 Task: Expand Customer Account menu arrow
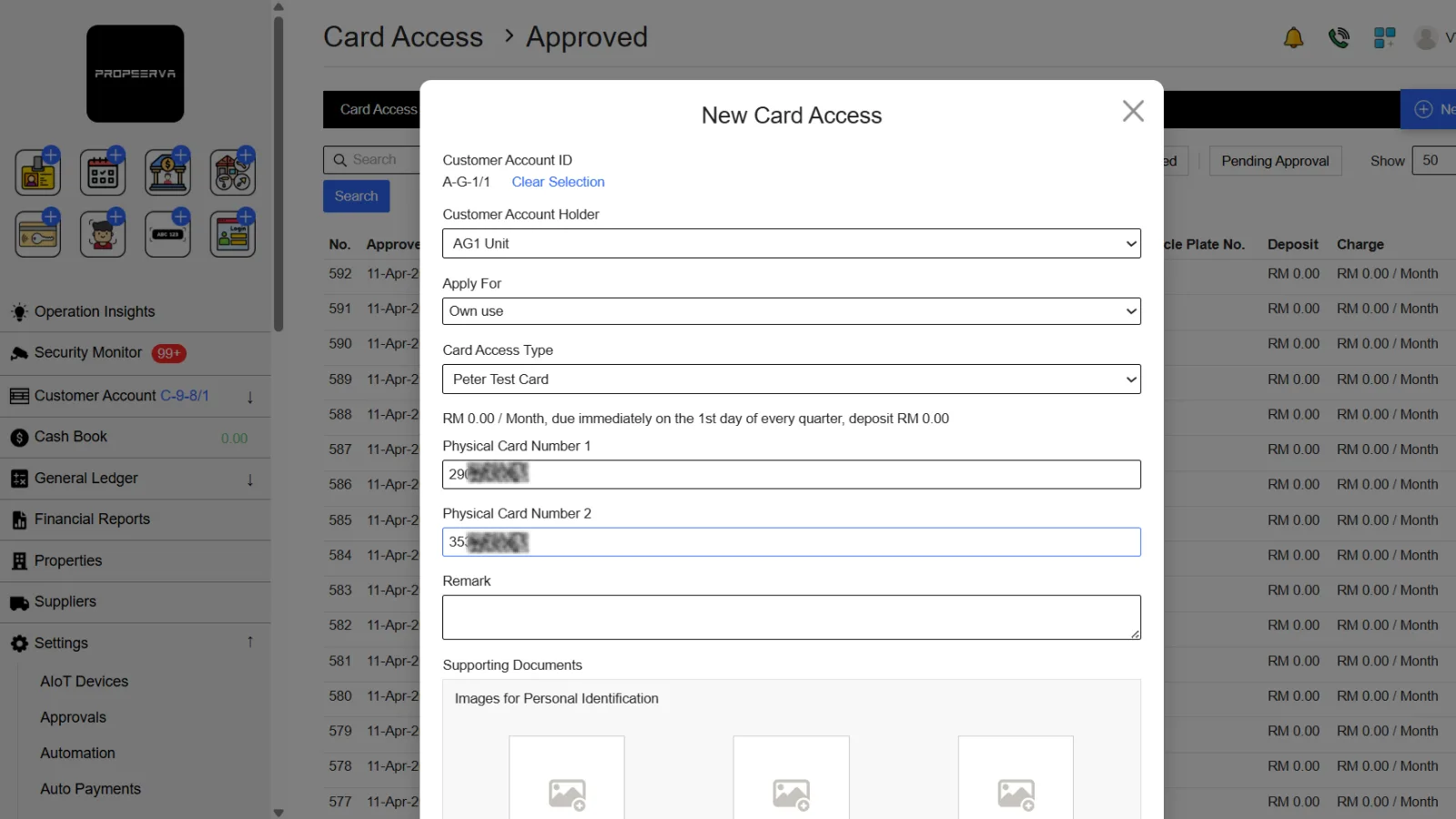(250, 397)
